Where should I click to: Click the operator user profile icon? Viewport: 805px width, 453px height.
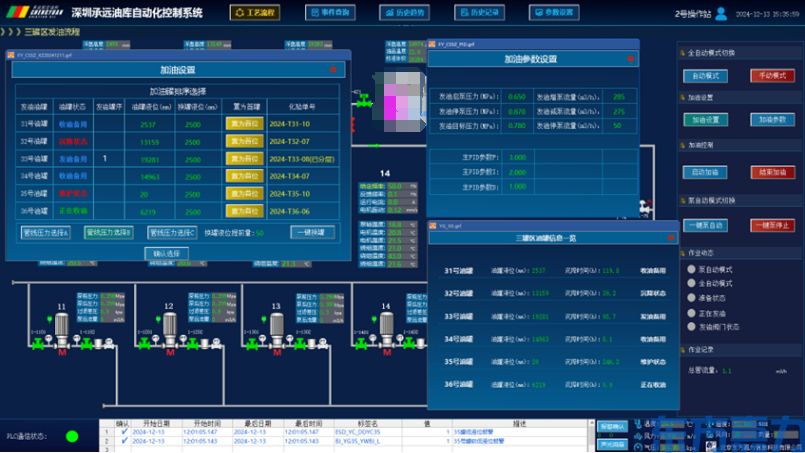[722, 13]
